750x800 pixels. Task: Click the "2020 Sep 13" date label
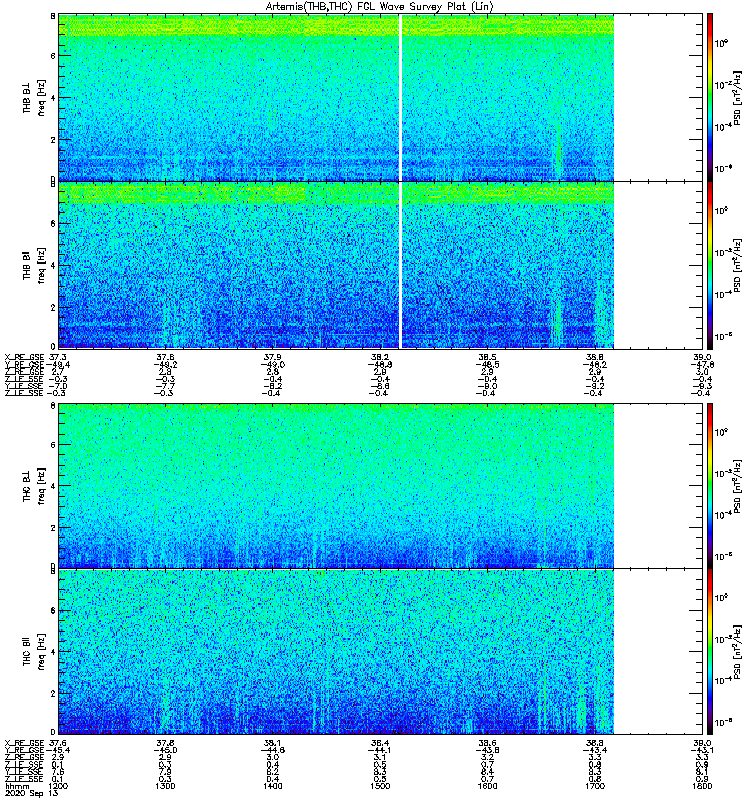tap(32, 793)
